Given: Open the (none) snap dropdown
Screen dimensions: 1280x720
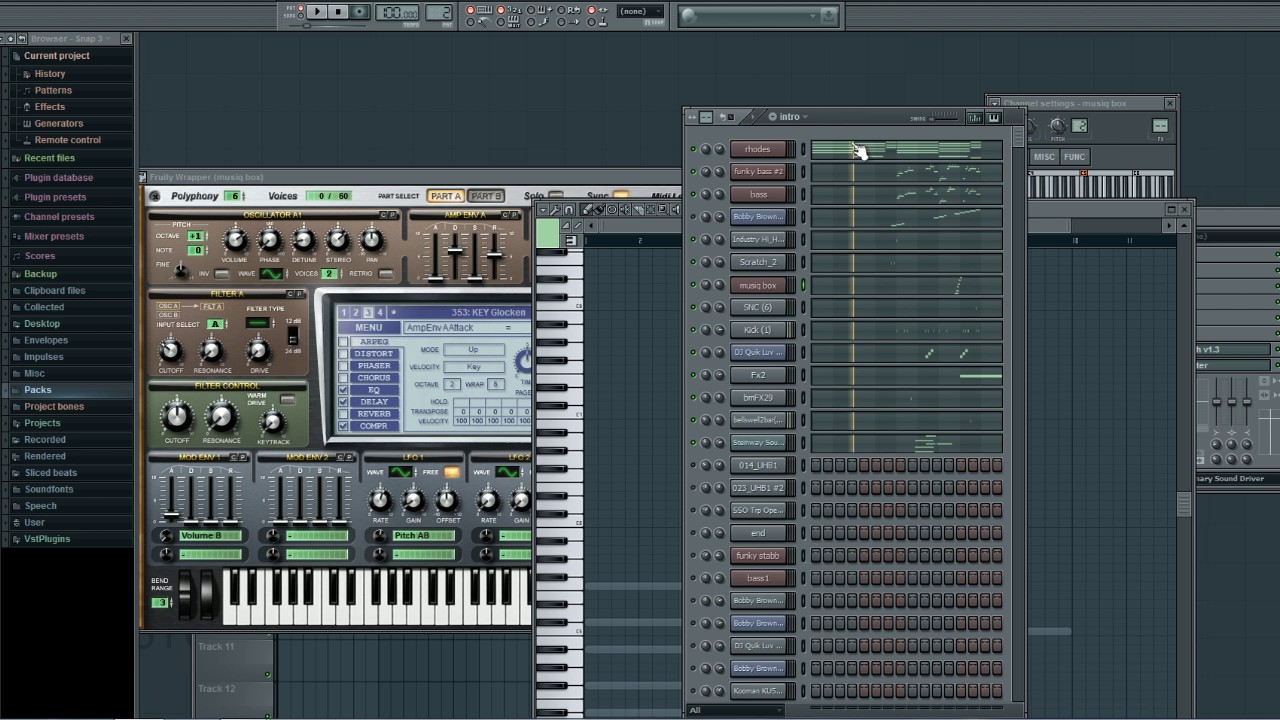Looking at the screenshot, I should (641, 11).
